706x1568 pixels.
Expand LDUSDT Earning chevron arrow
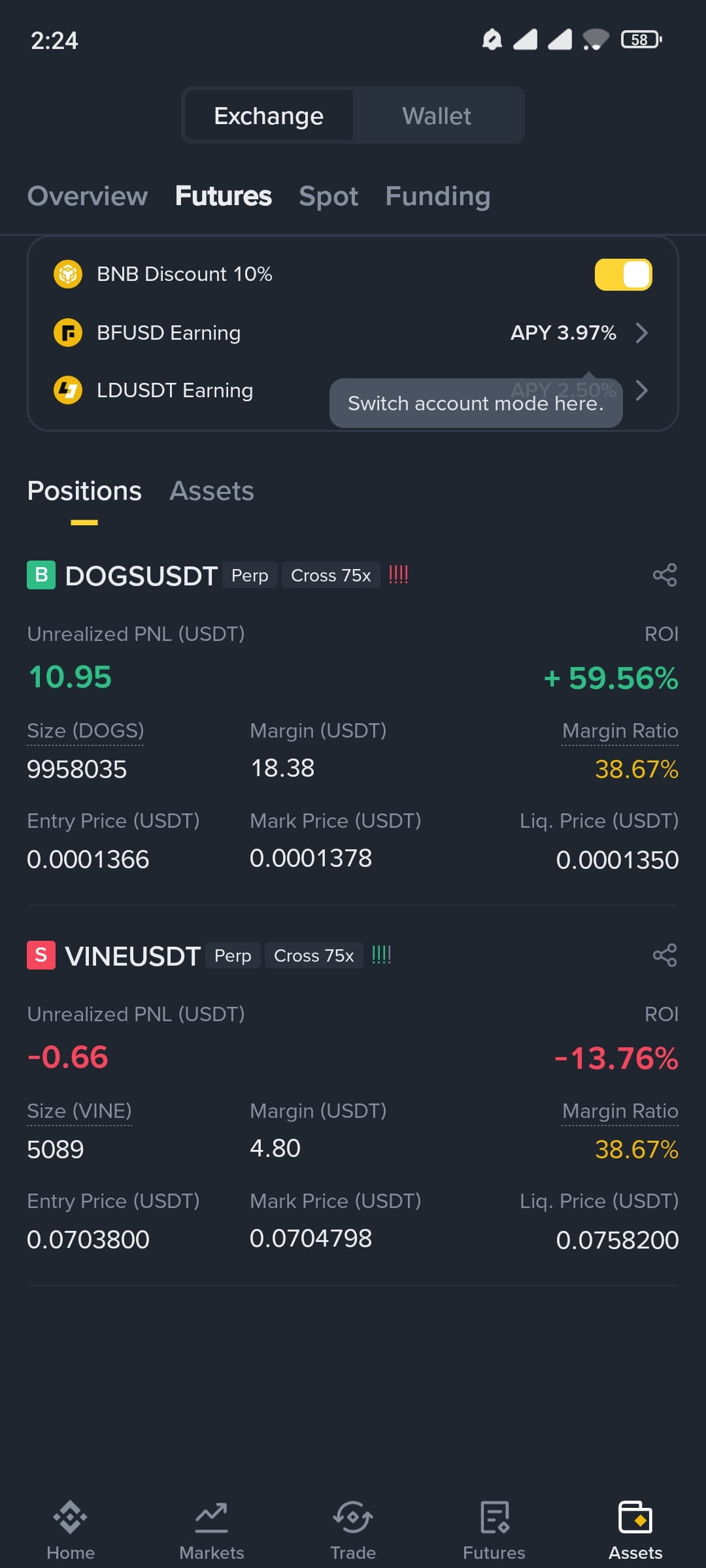642,390
